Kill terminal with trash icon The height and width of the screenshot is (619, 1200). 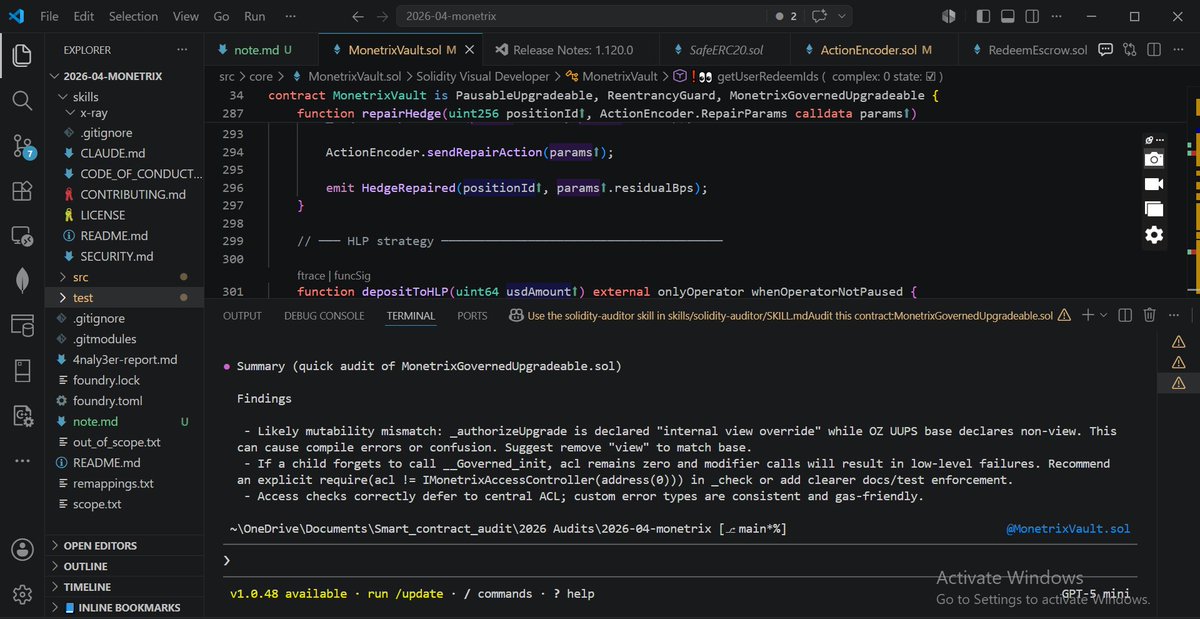(x=1150, y=315)
